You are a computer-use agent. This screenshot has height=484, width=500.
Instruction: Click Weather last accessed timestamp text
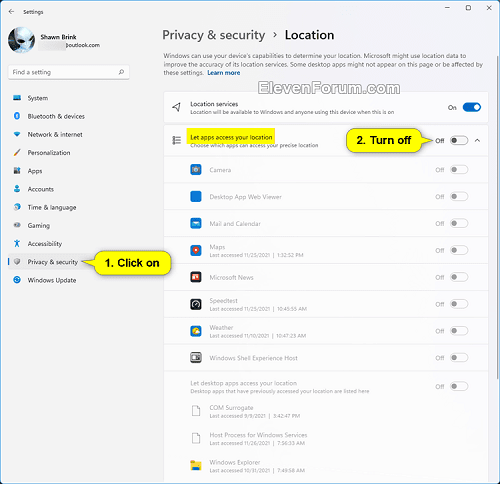click(x=258, y=336)
